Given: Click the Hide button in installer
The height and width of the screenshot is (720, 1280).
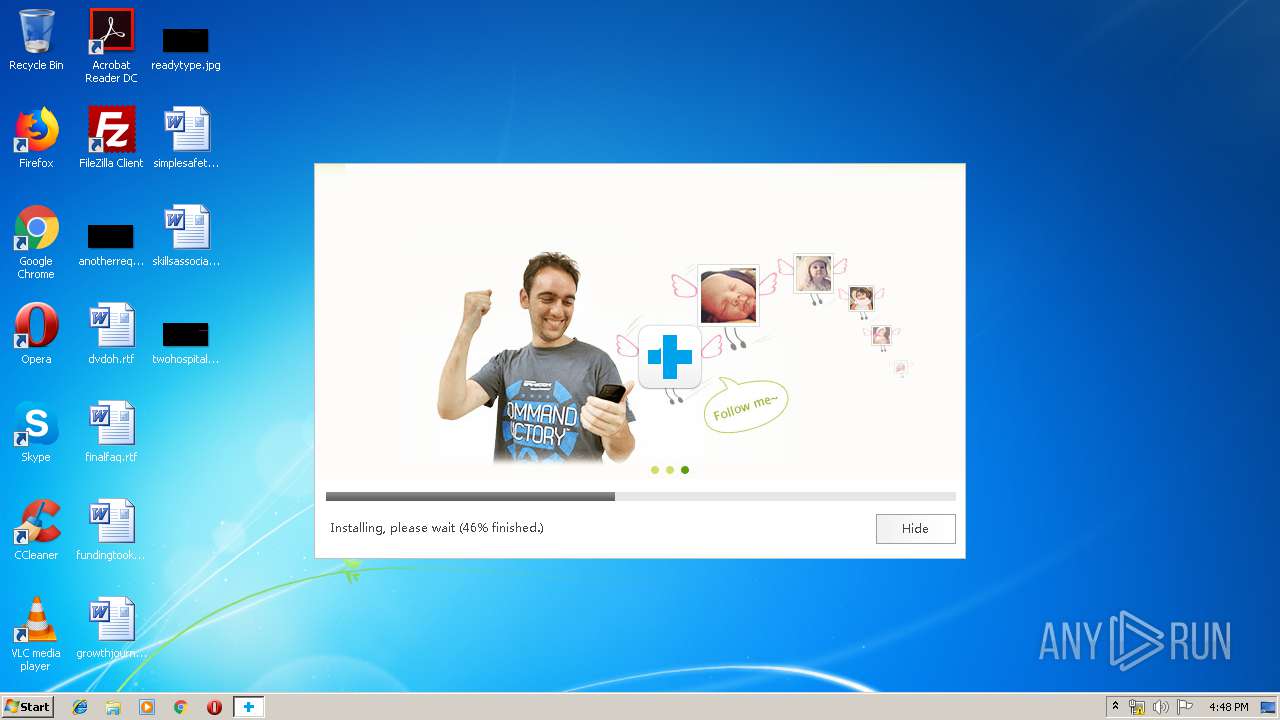Looking at the screenshot, I should click(915, 529).
